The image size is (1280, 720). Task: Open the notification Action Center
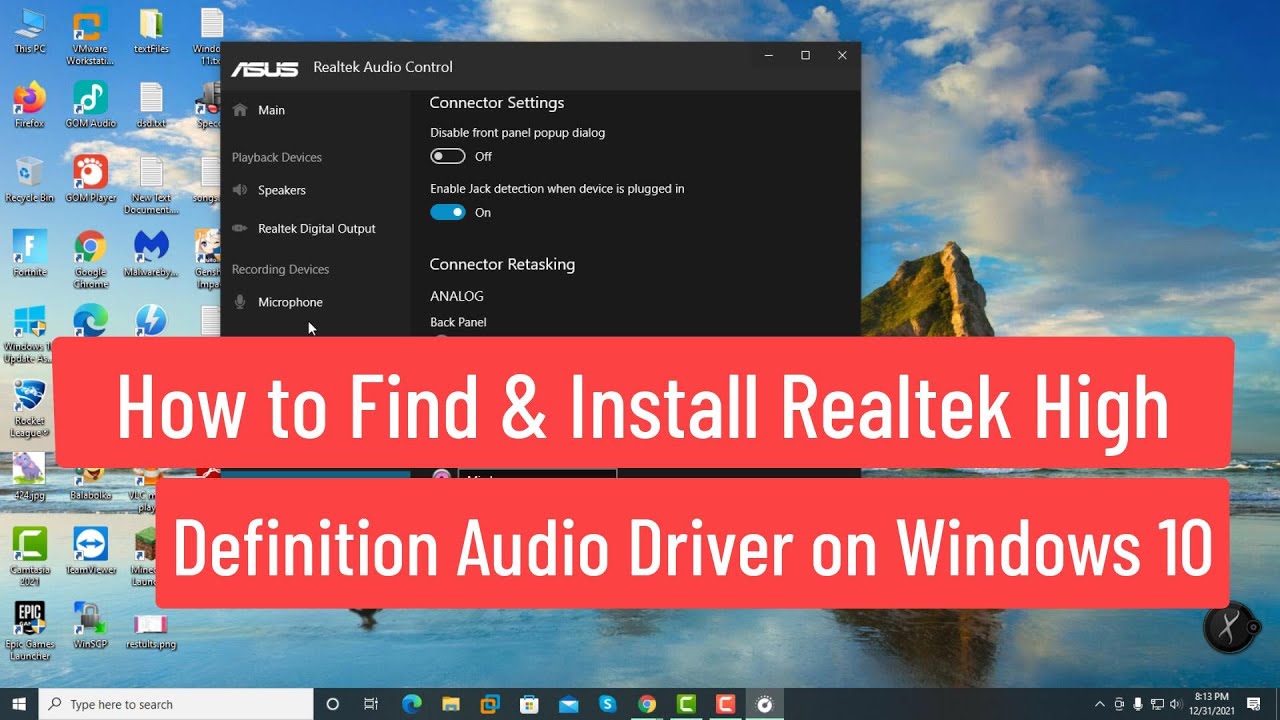(x=1254, y=704)
